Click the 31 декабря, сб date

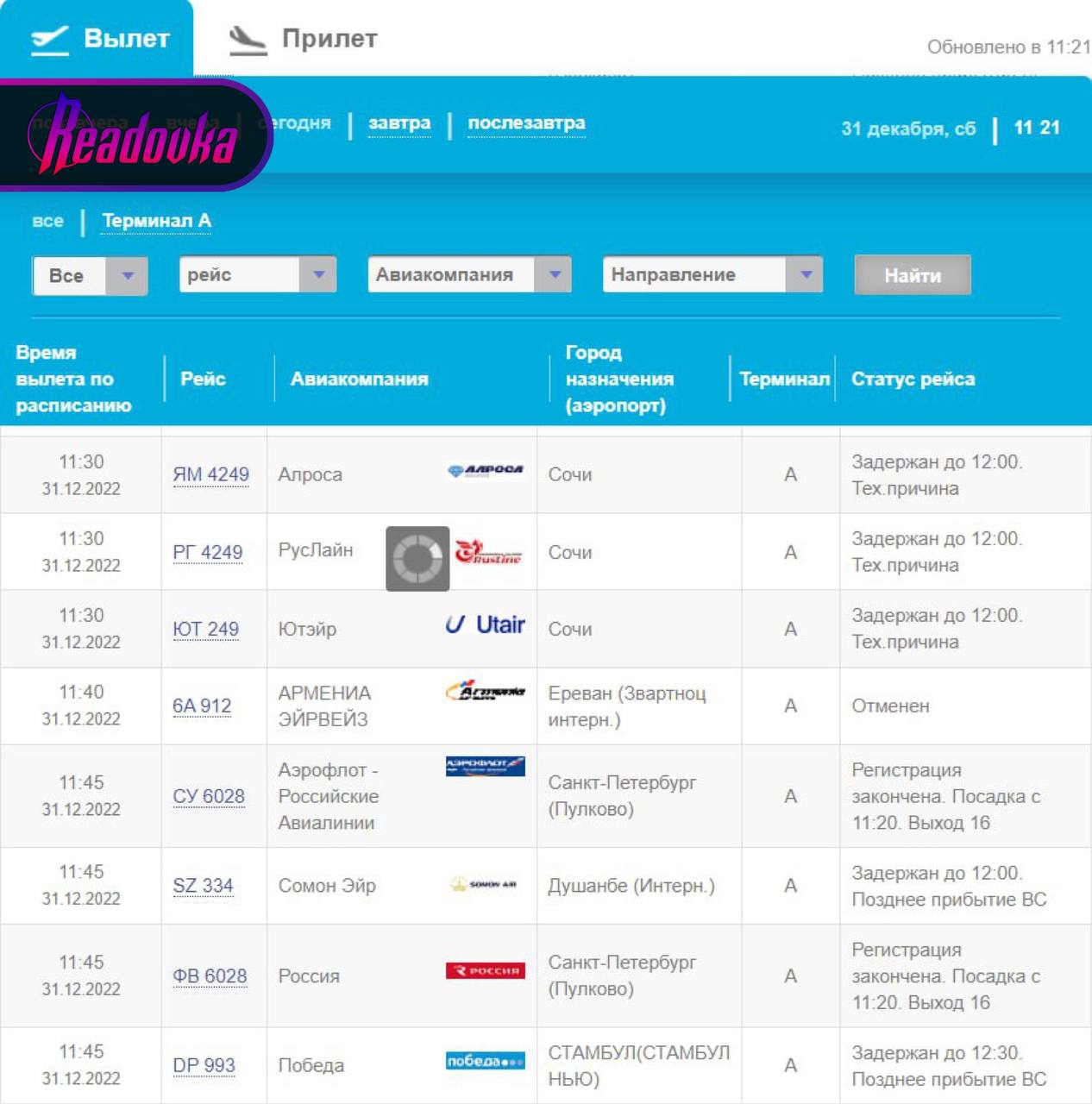coord(908,129)
